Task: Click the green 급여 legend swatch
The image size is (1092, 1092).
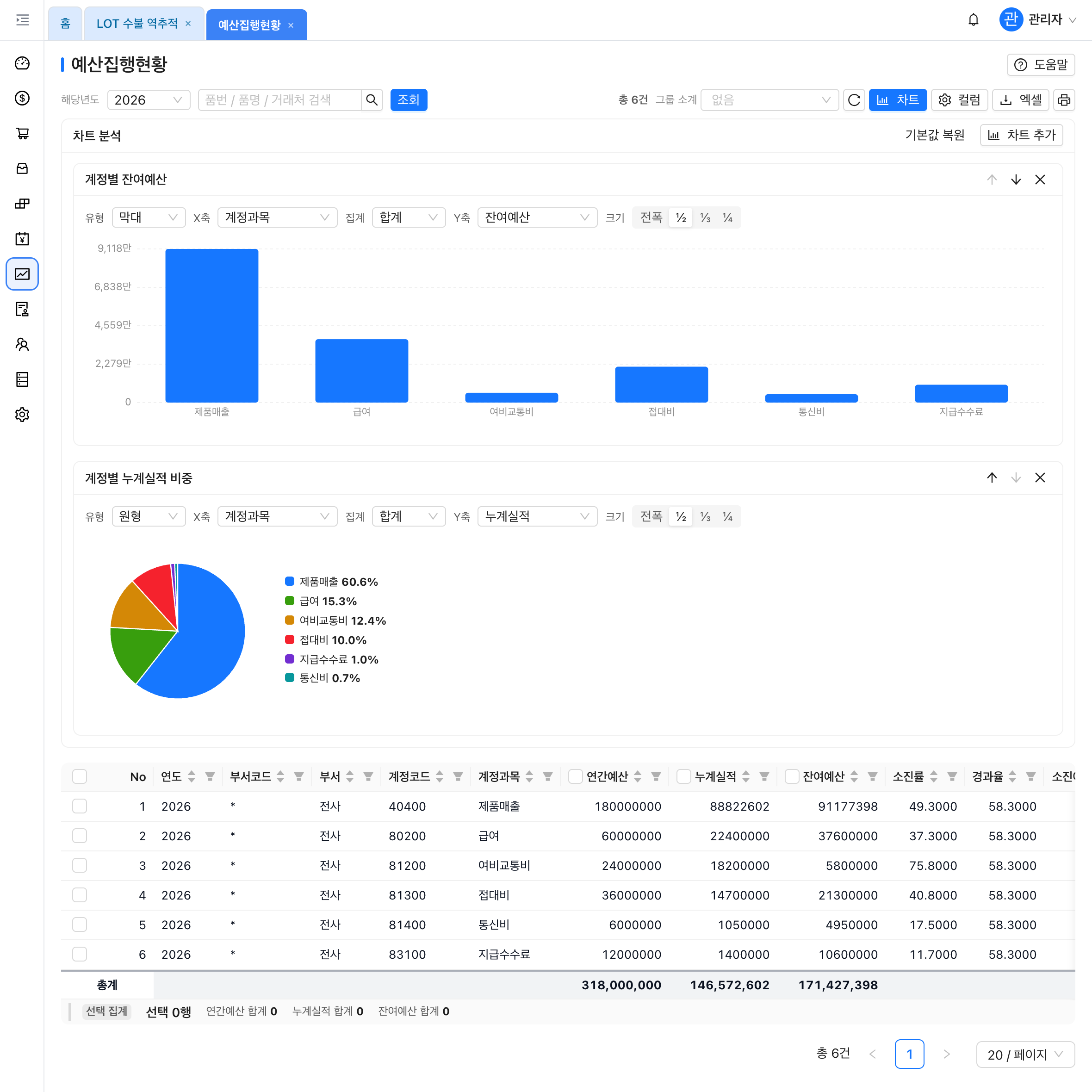Action: tap(289, 601)
